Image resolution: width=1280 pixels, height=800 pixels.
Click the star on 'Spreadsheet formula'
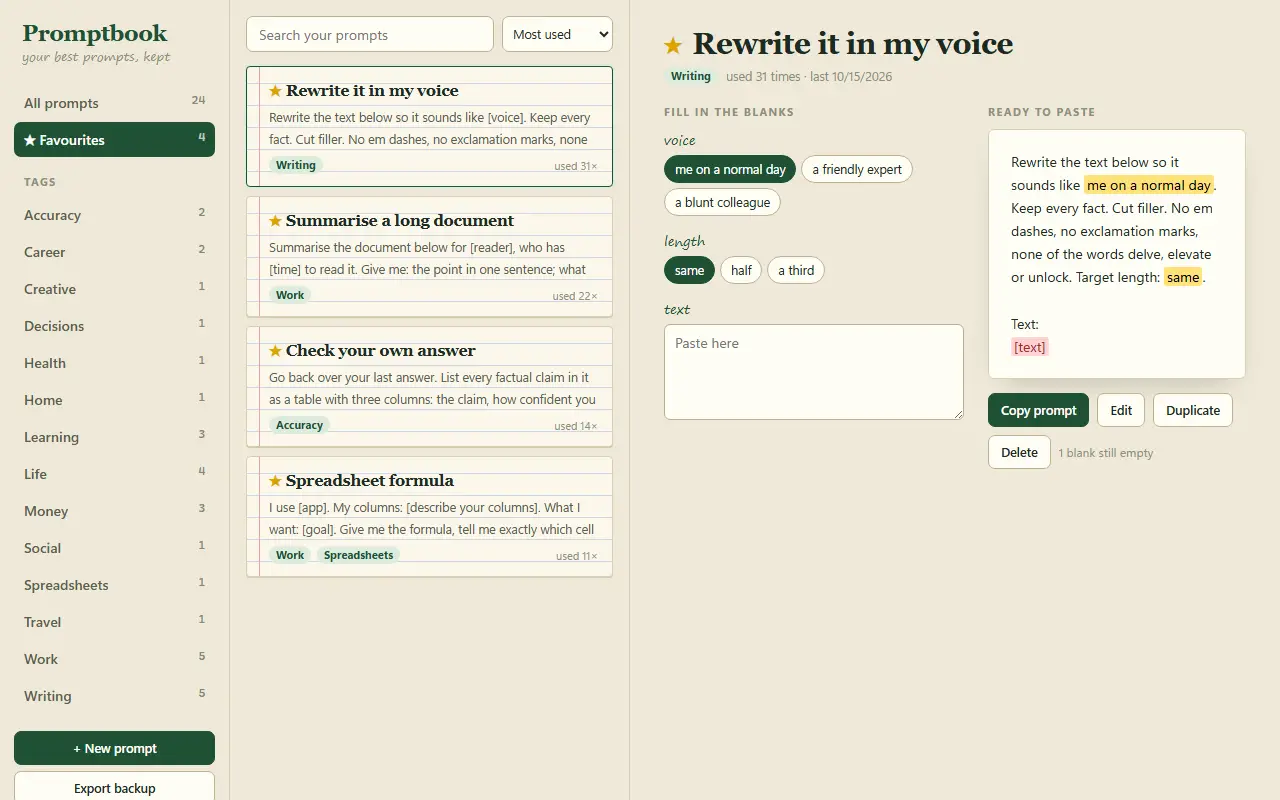275,481
